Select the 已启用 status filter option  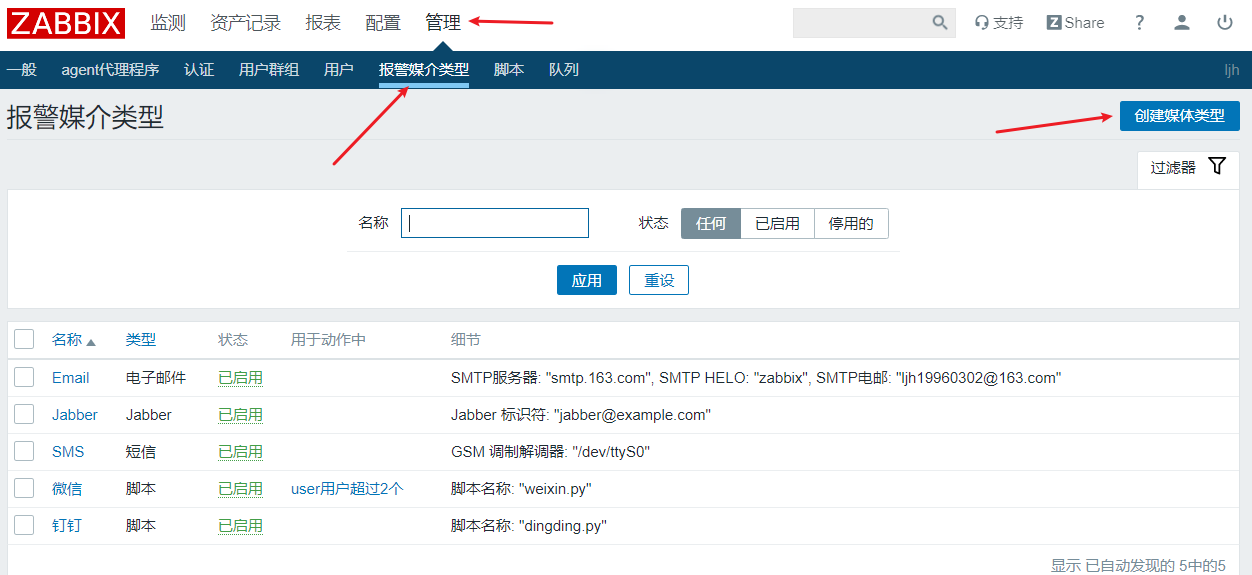[777, 224]
